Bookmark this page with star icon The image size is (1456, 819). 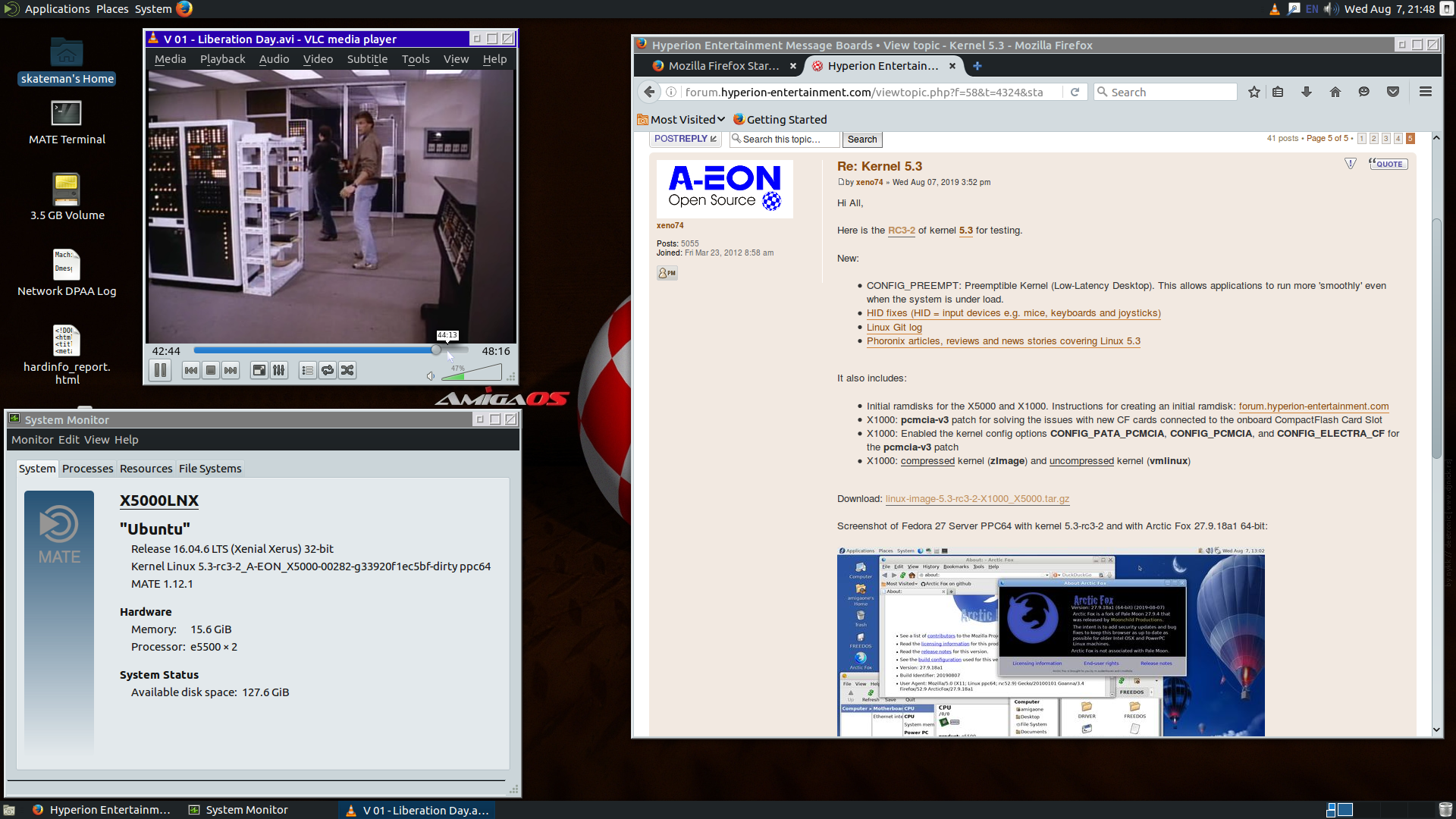coord(1254,92)
